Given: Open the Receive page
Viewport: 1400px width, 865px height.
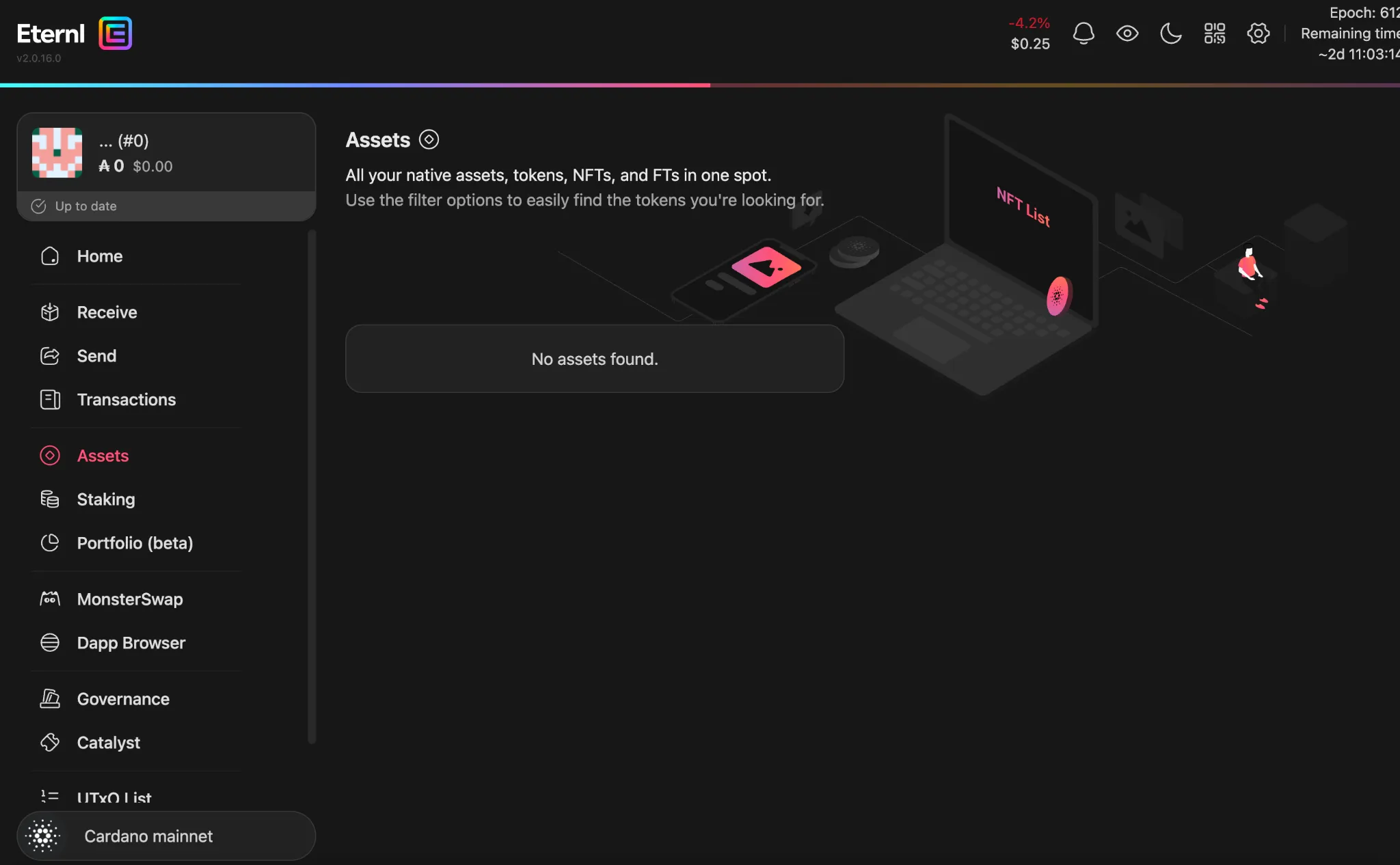Looking at the screenshot, I should coord(107,312).
